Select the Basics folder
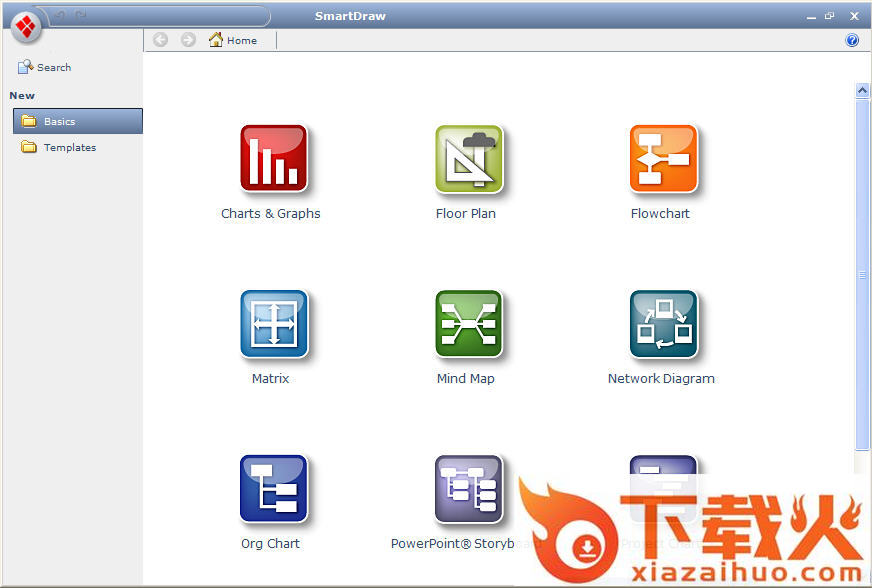872x588 pixels. click(78, 121)
